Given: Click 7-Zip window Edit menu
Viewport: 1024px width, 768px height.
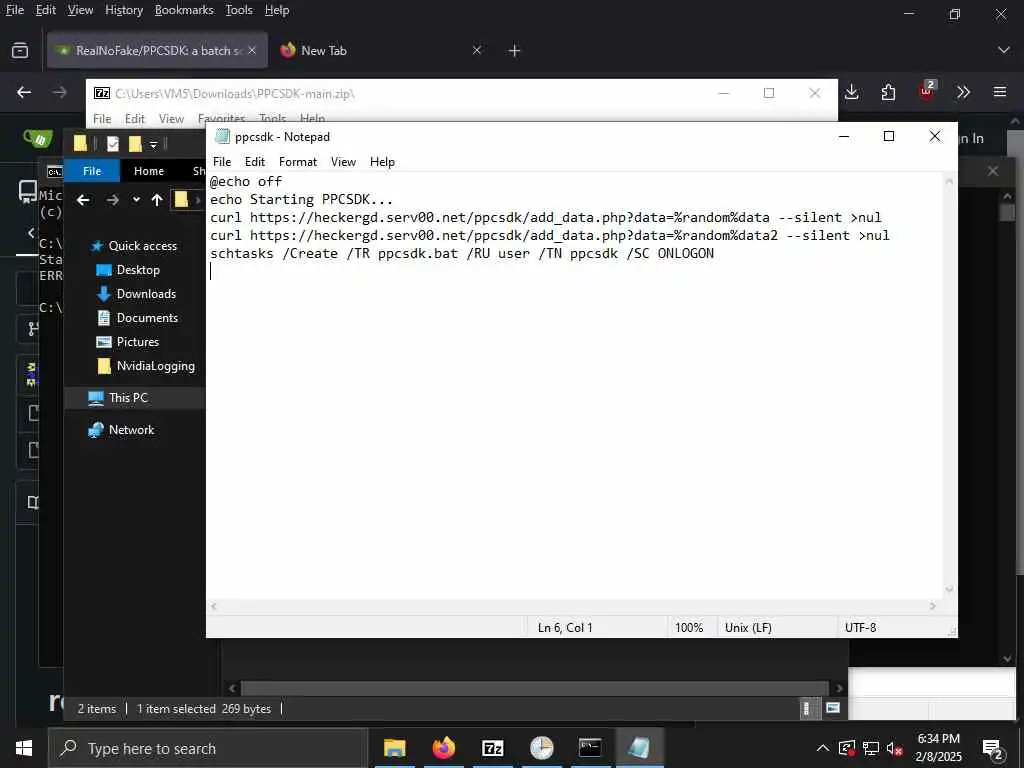Looking at the screenshot, I should tap(135, 118).
